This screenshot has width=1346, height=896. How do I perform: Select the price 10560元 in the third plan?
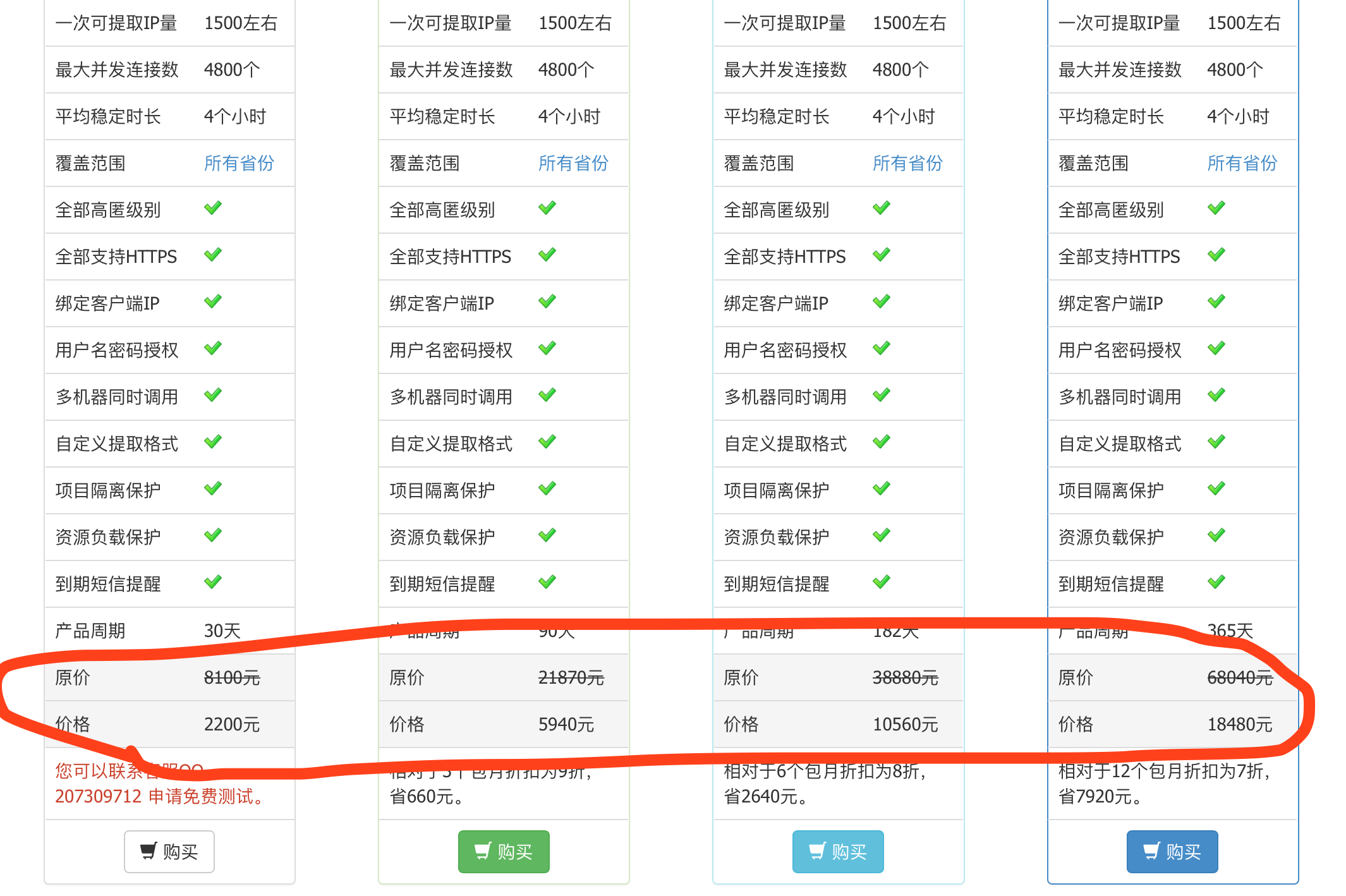click(x=906, y=724)
